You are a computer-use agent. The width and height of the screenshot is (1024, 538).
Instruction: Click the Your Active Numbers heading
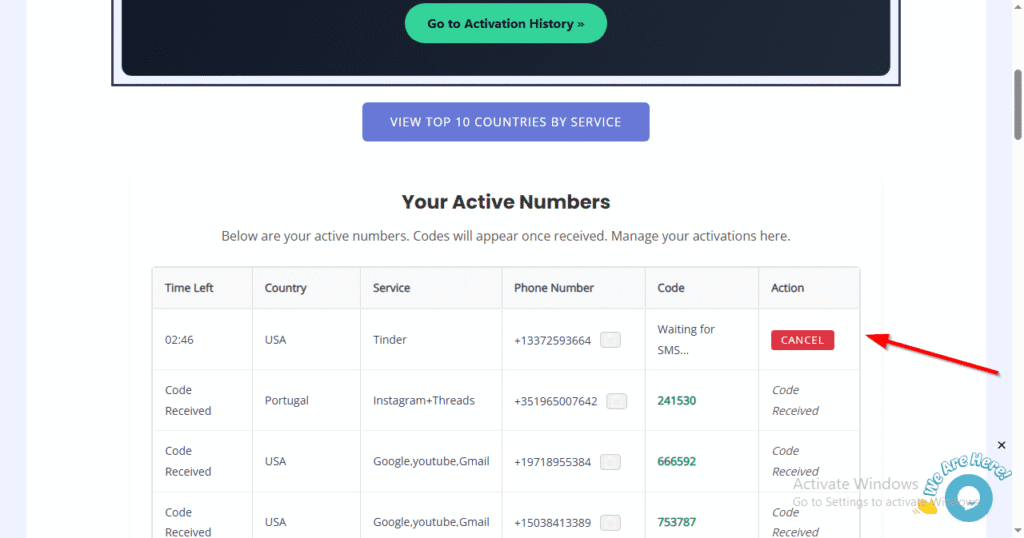tap(506, 202)
